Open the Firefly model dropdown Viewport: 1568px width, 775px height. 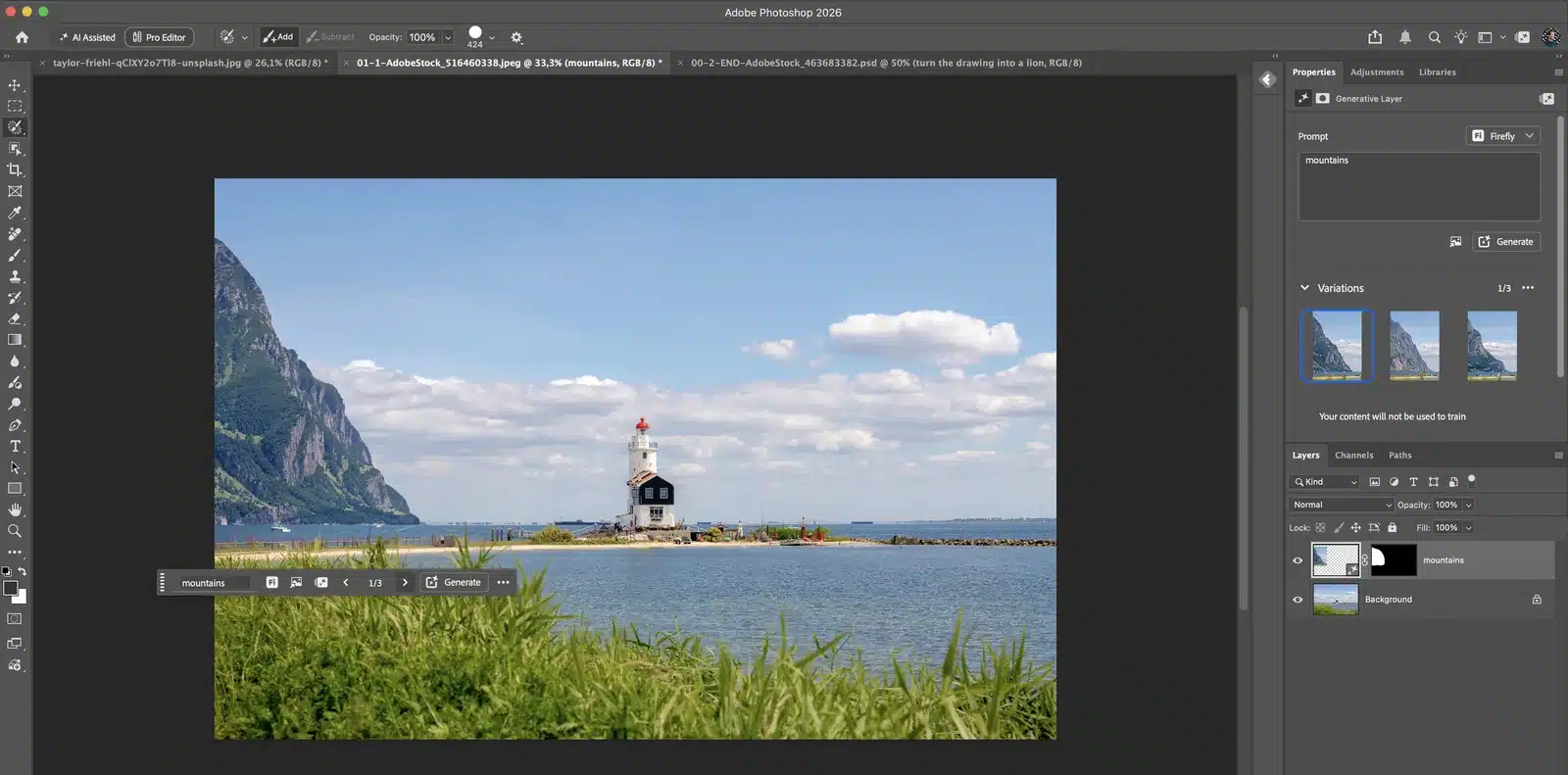point(1502,136)
